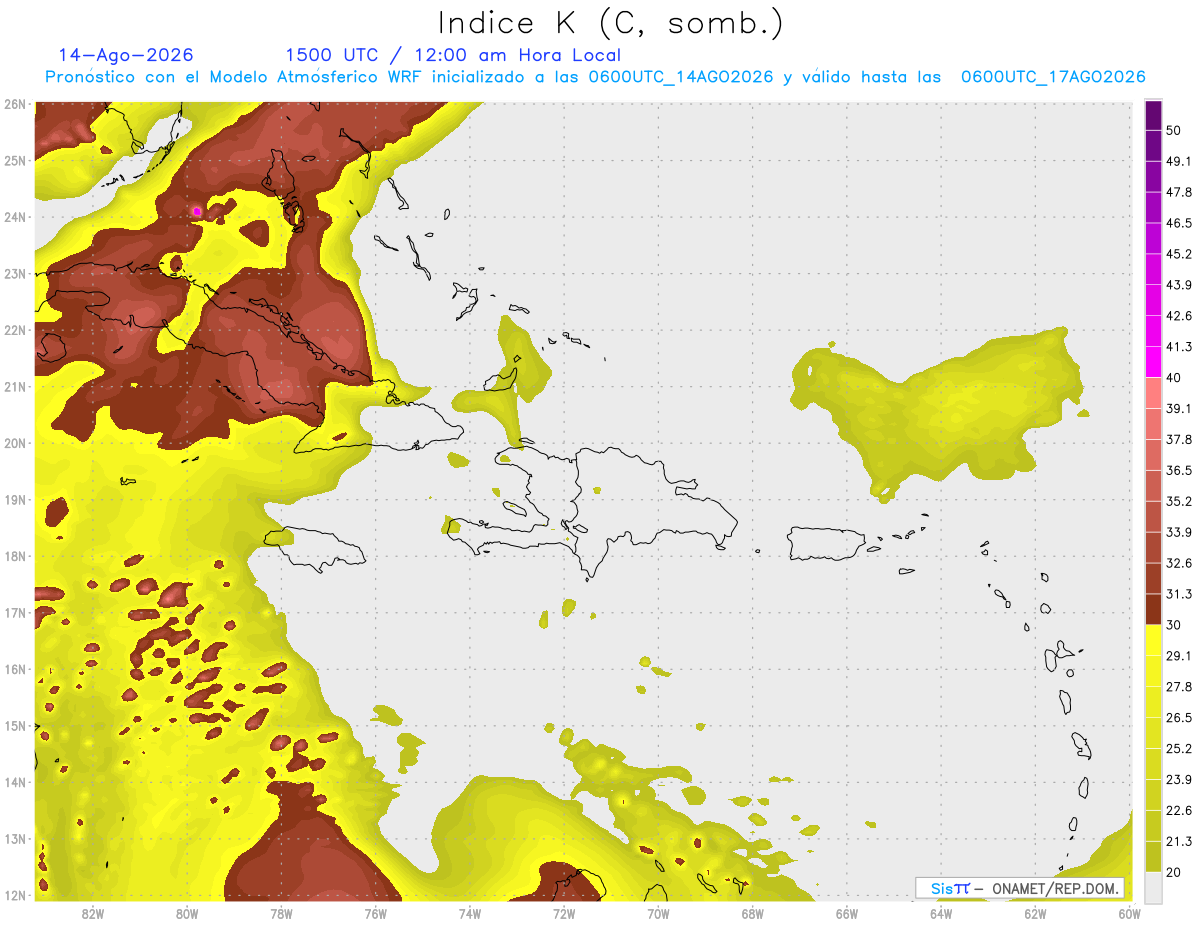The width and height of the screenshot is (1200, 927).
Task: Click the longitude label "60W"
Action: pos(1129,914)
